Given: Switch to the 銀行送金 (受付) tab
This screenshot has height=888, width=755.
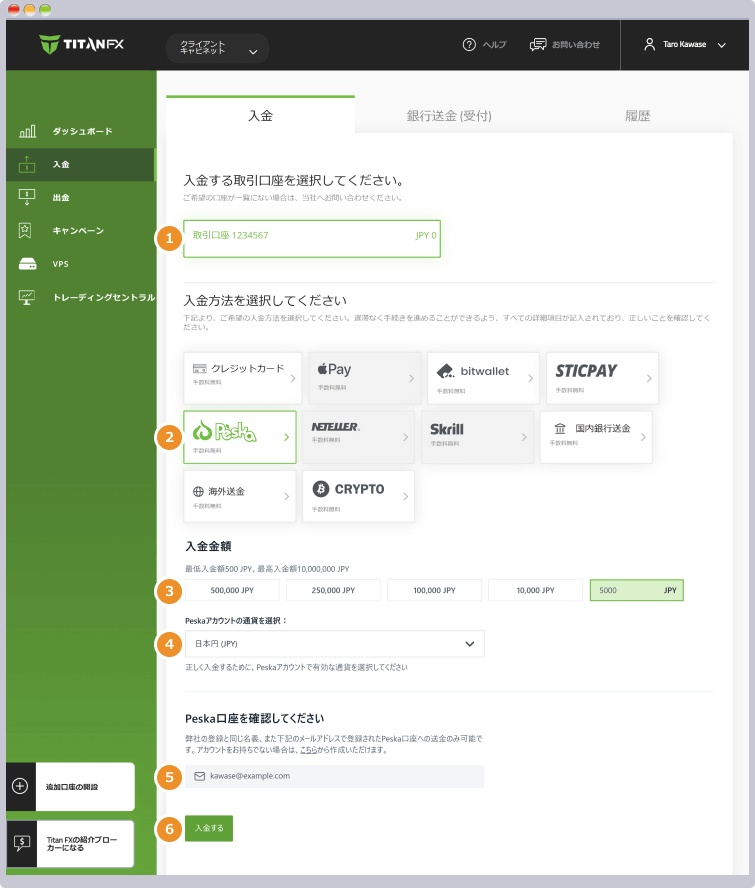Looking at the screenshot, I should (x=449, y=116).
